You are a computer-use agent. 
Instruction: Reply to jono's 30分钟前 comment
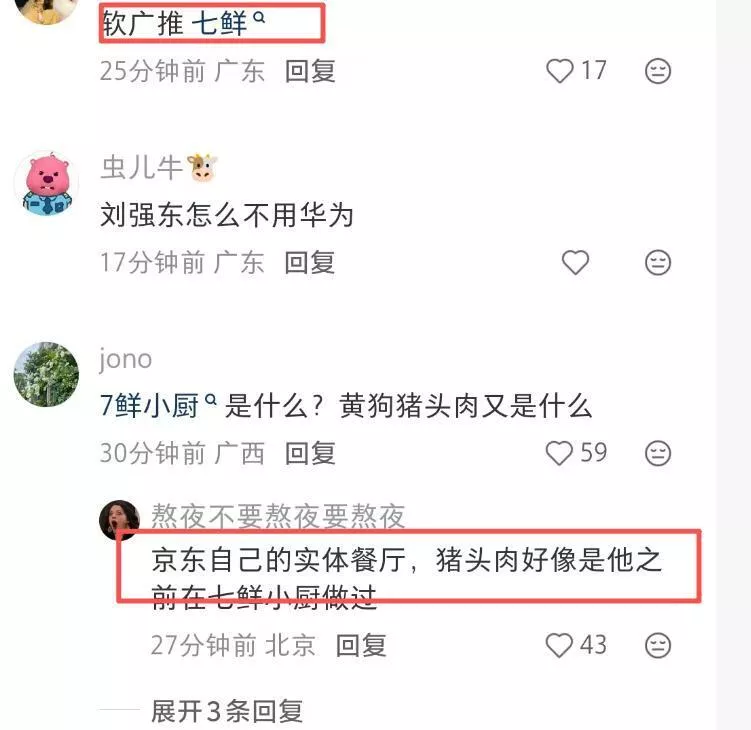tap(310, 453)
